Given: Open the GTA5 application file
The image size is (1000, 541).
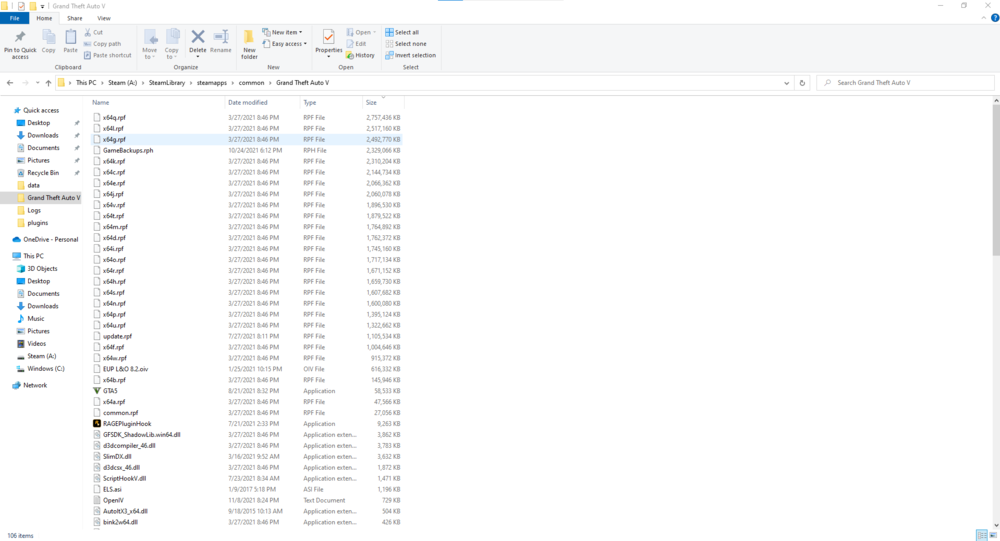Looking at the screenshot, I should [x=110, y=391].
